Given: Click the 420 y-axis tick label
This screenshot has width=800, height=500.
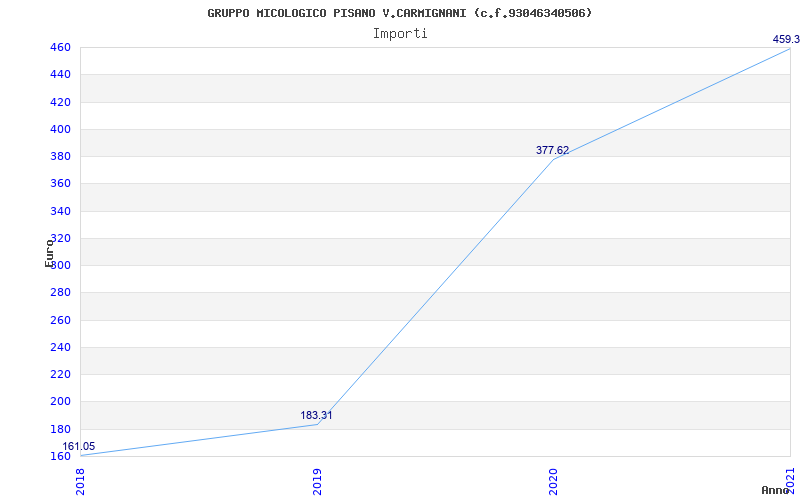Looking at the screenshot, I should pyautogui.click(x=60, y=102).
